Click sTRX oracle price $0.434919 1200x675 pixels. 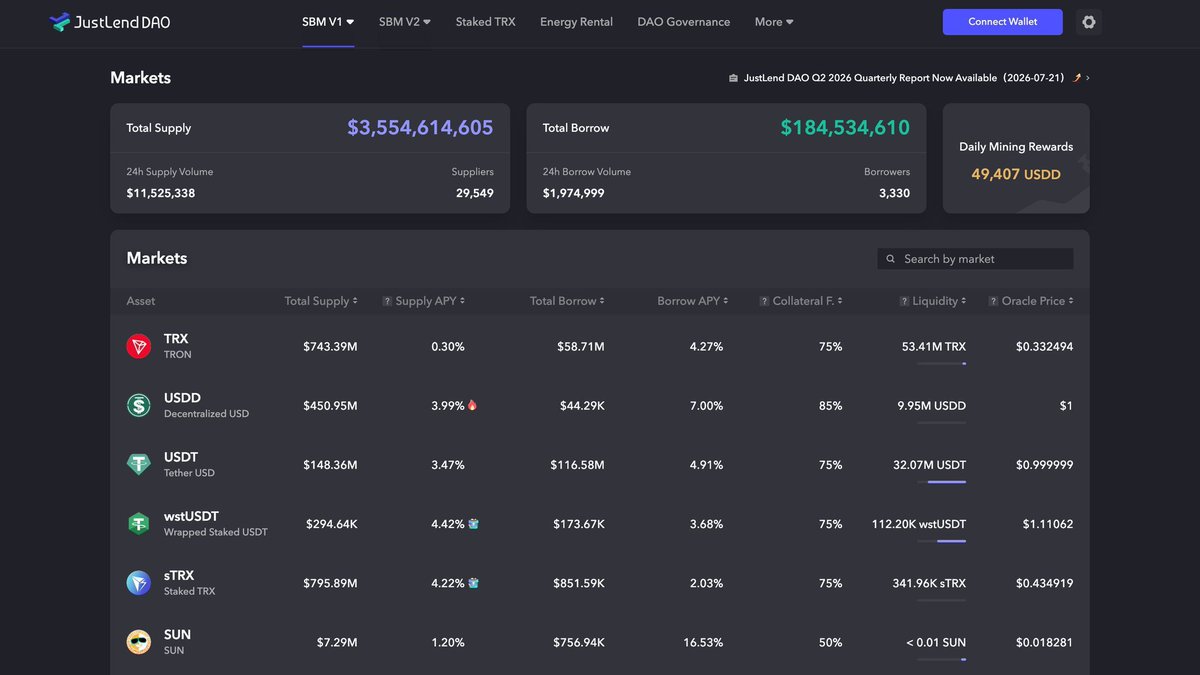click(1045, 584)
